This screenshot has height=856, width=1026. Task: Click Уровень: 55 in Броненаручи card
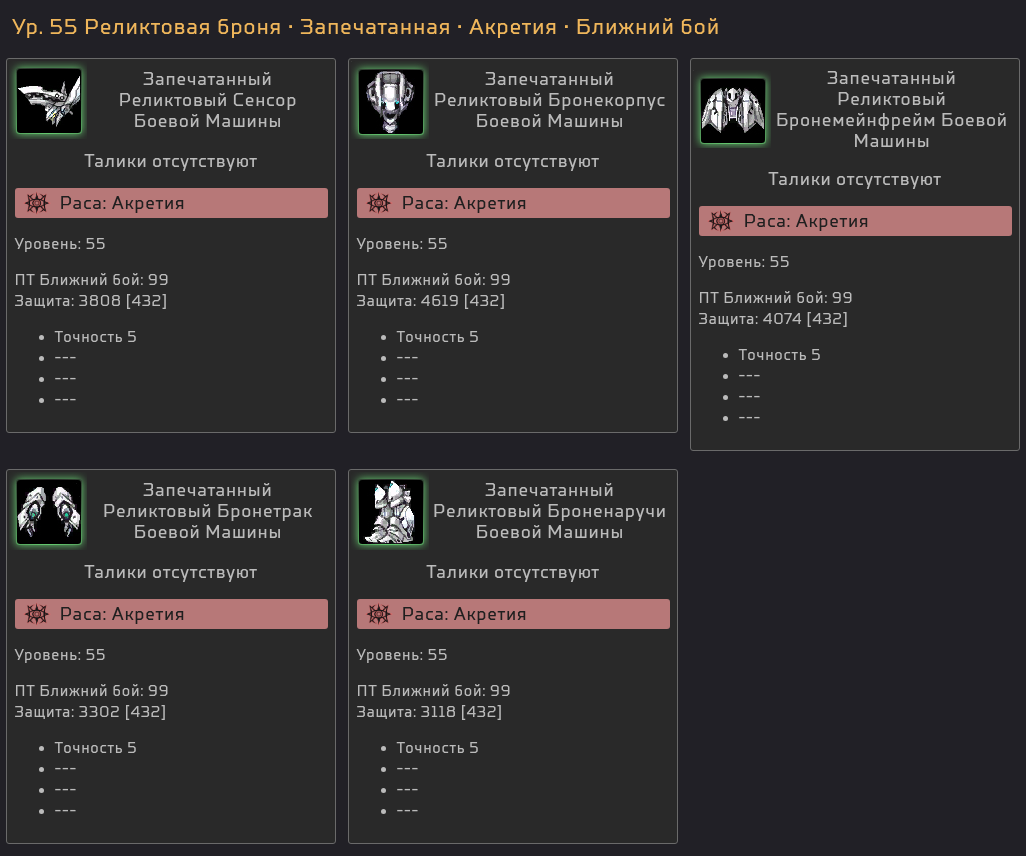coord(402,655)
